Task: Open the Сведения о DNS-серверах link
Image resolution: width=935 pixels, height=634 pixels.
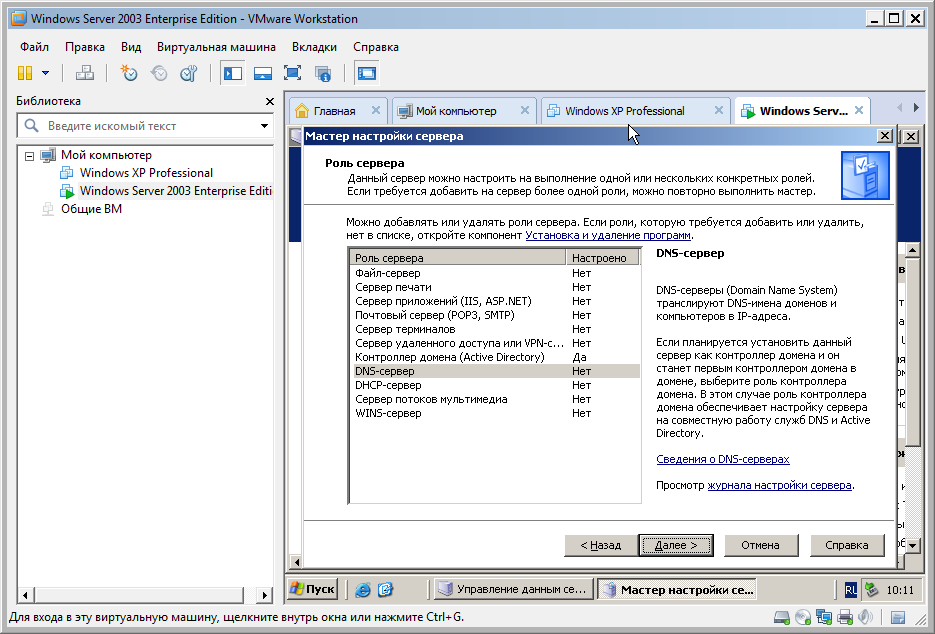Action: (x=723, y=459)
